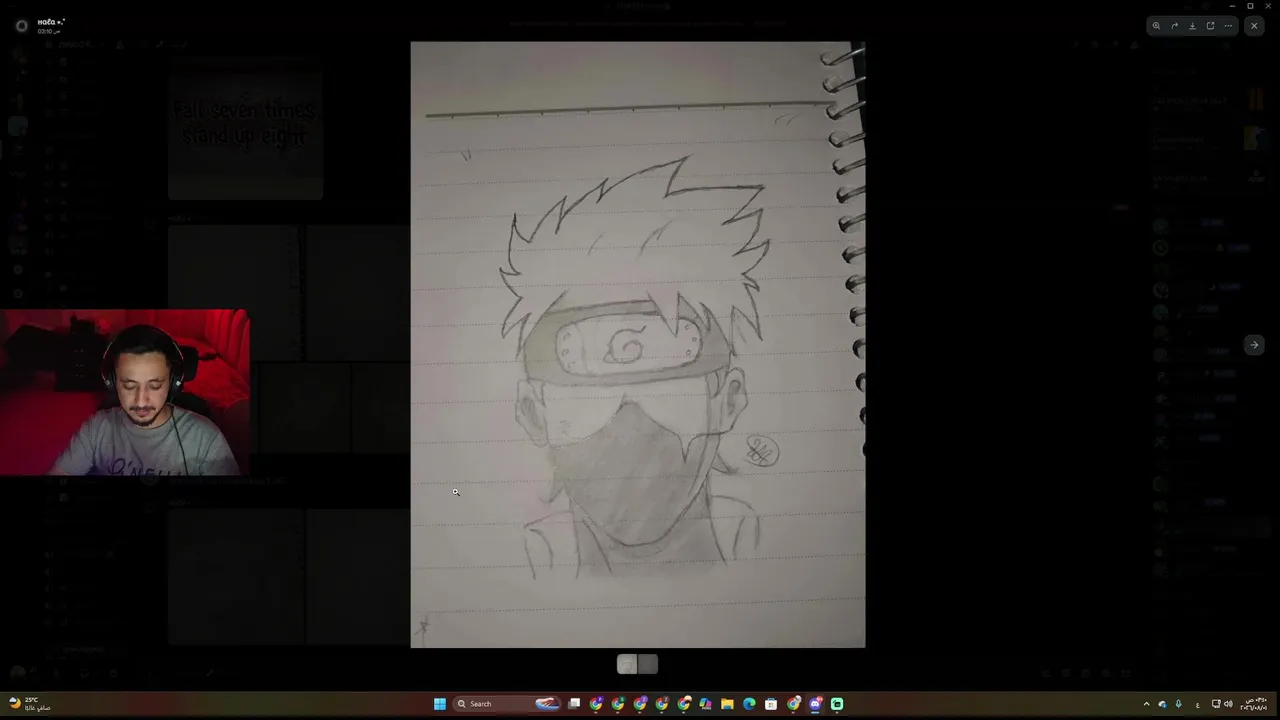
Task: Open Task View on the taskbar
Action: tap(574, 704)
